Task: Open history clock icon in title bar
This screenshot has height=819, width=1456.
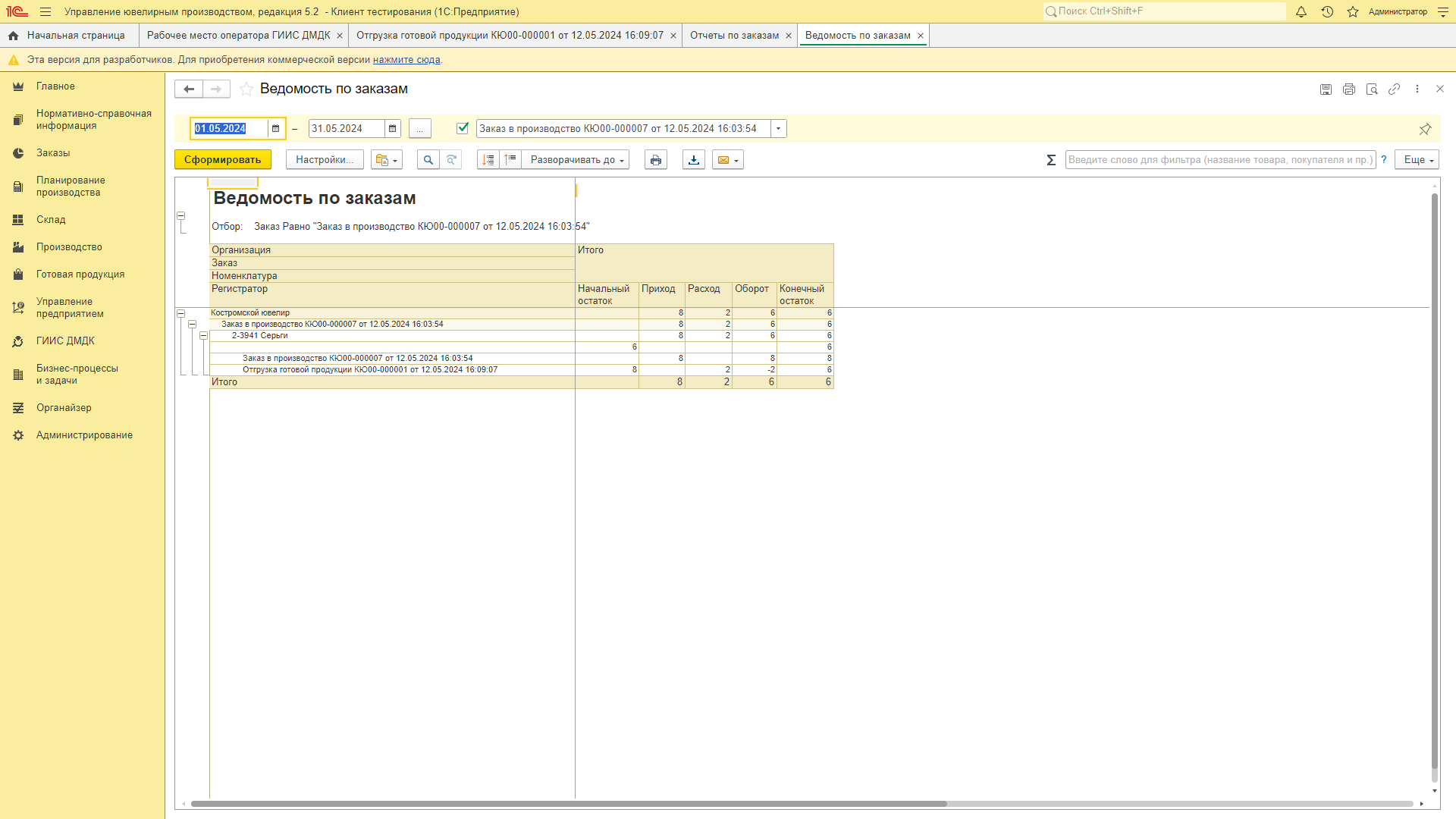Action: click(x=1327, y=12)
